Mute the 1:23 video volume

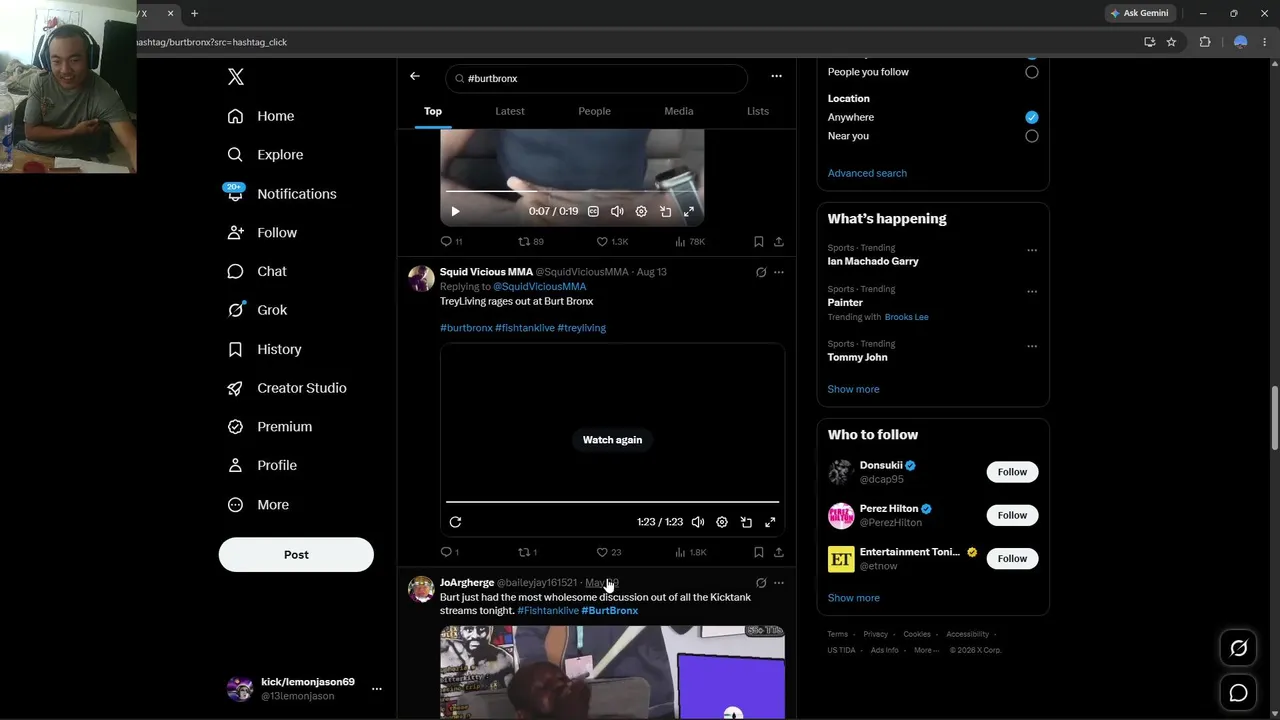698,522
